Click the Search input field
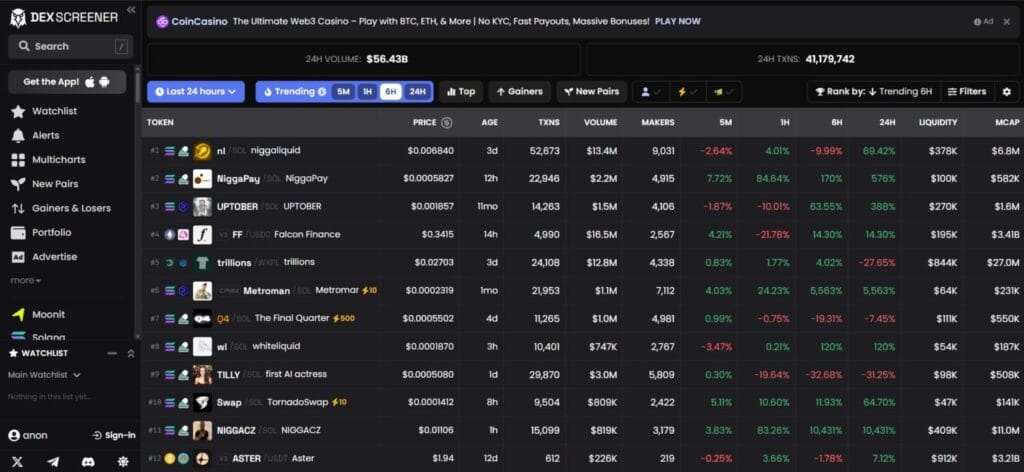 pyautogui.click(x=69, y=46)
